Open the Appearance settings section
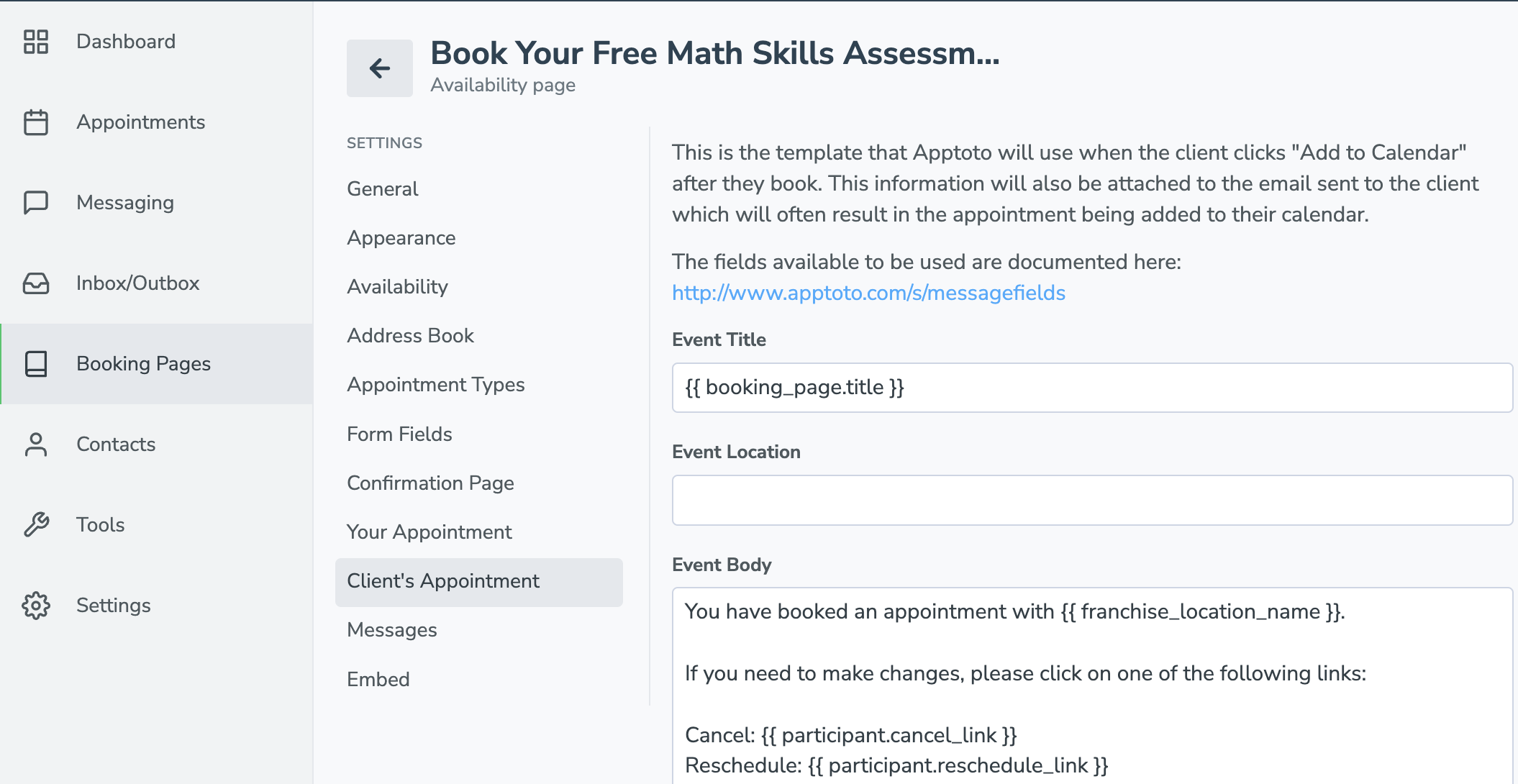This screenshot has height=784, width=1518. 401,238
